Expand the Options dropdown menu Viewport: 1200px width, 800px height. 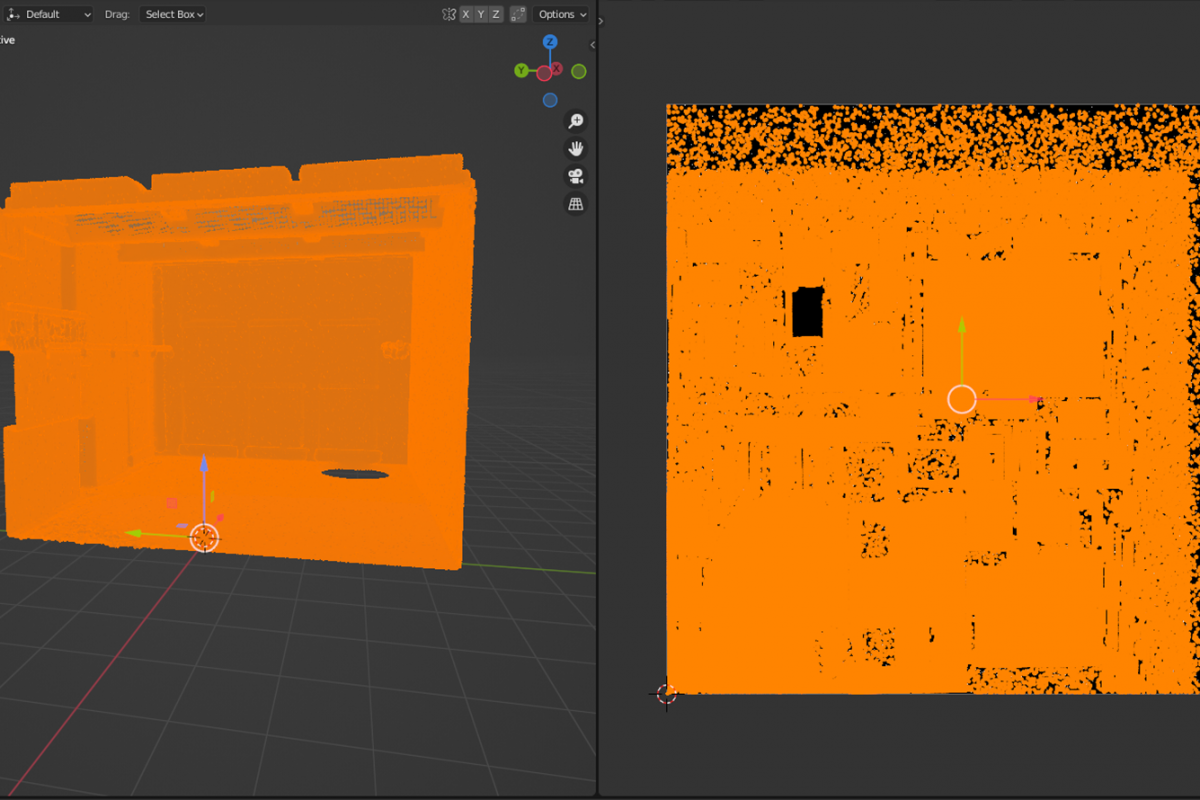click(561, 14)
